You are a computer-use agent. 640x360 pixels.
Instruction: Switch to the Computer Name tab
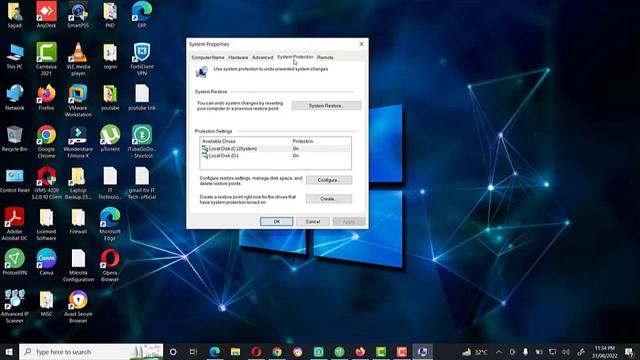click(x=208, y=58)
